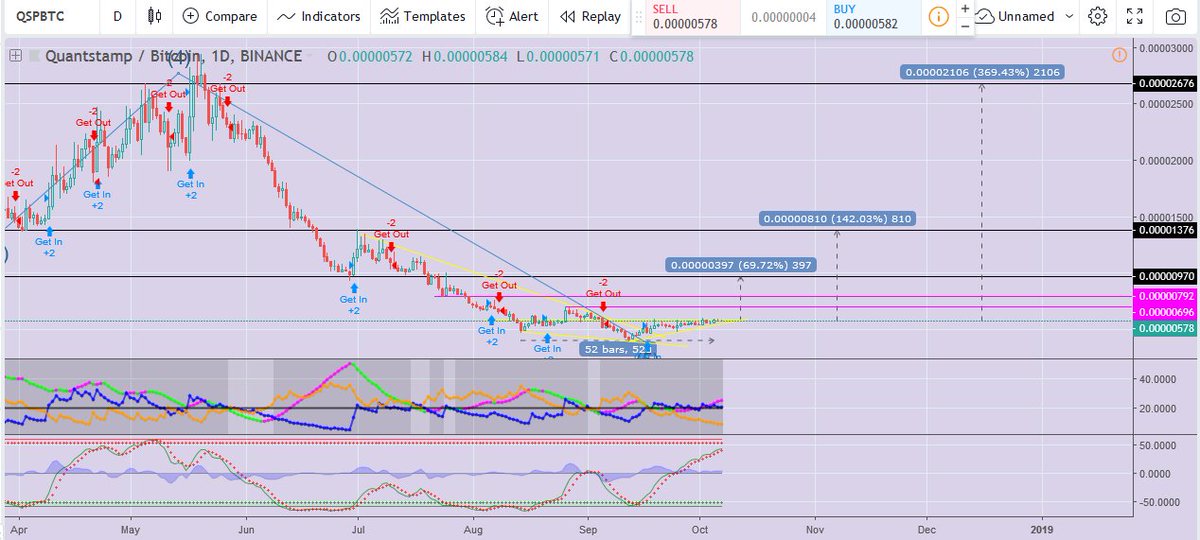The image size is (1200, 540).
Task: Click the magenta 0.00000696 price label
Action: 1166,313
